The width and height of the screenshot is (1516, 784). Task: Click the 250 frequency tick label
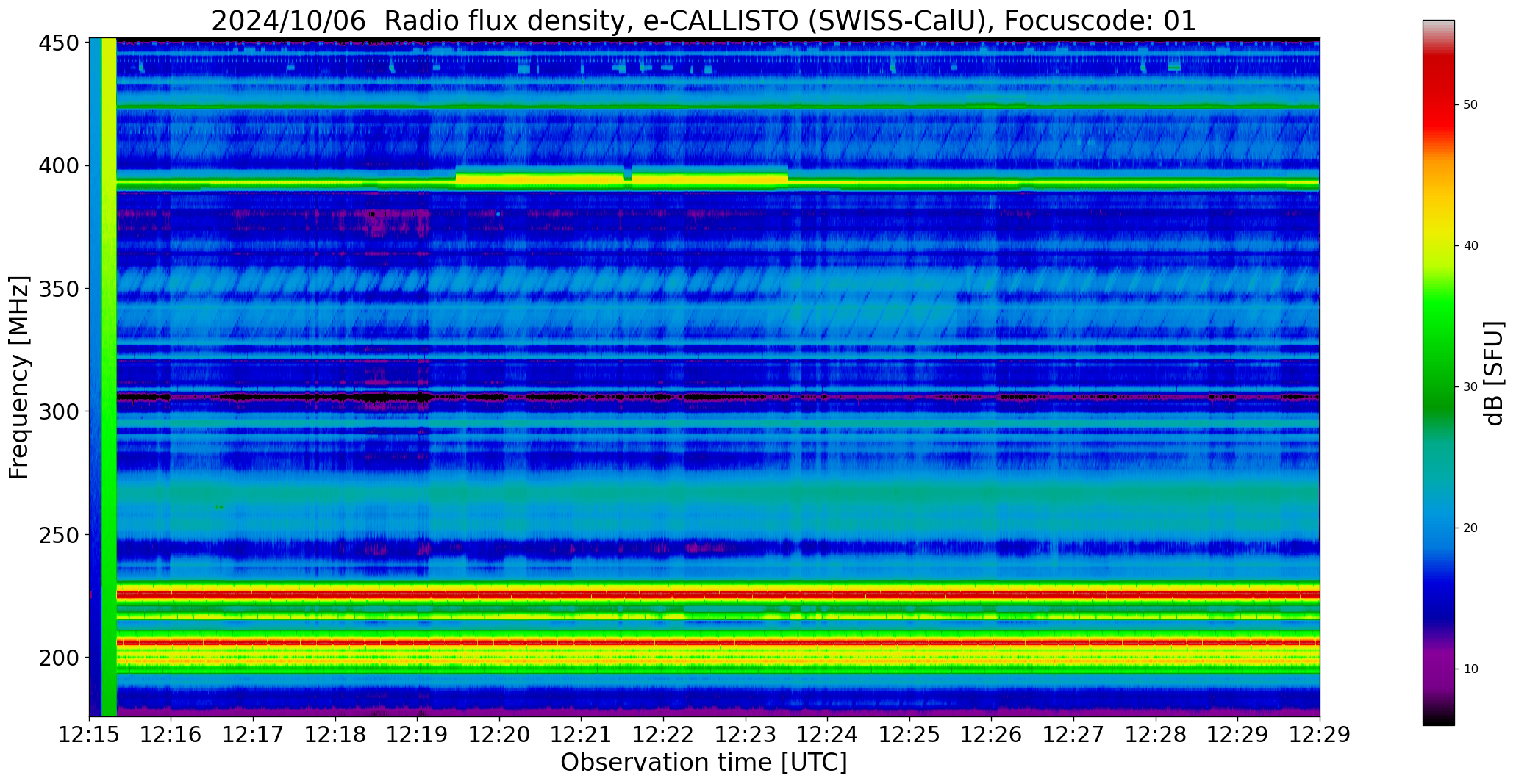pyautogui.click(x=58, y=534)
